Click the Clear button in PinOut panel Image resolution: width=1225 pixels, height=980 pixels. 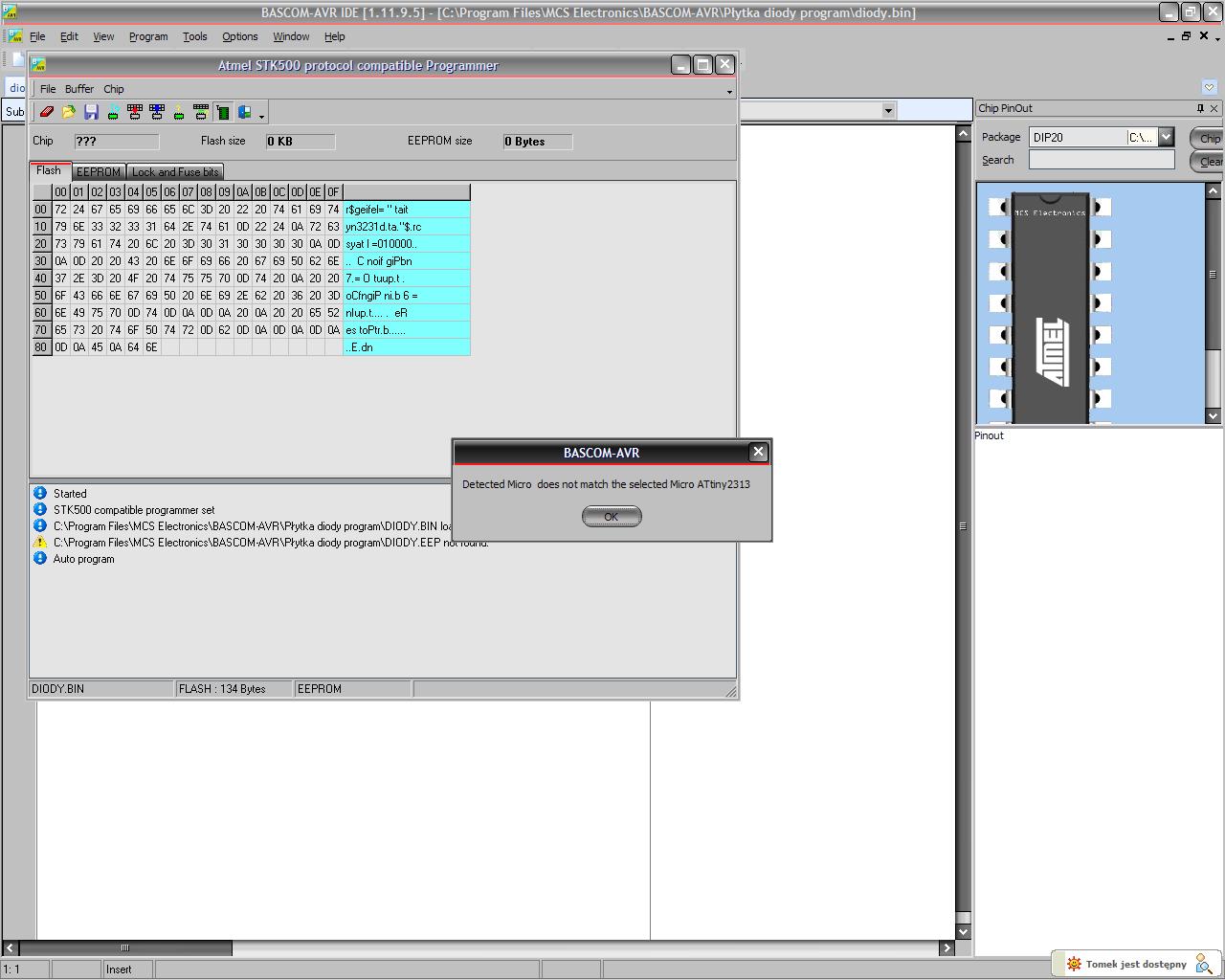(x=1208, y=161)
